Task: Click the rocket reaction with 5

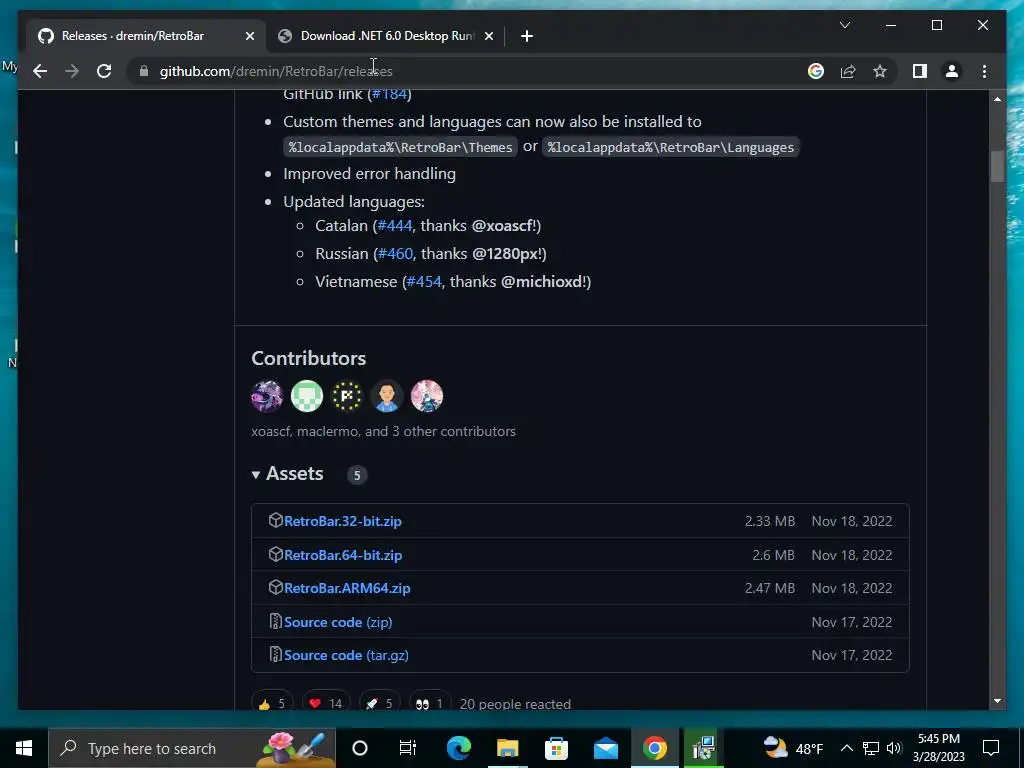Action: [379, 703]
